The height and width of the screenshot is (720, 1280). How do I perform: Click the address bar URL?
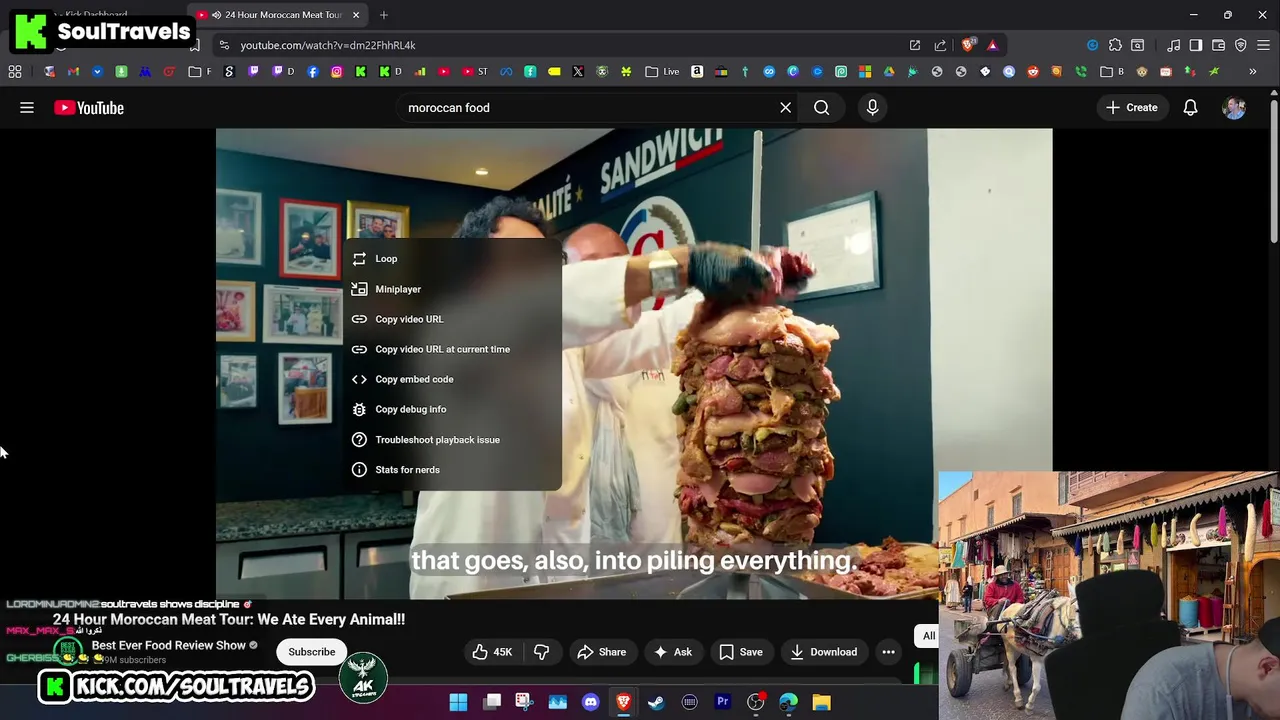[328, 45]
